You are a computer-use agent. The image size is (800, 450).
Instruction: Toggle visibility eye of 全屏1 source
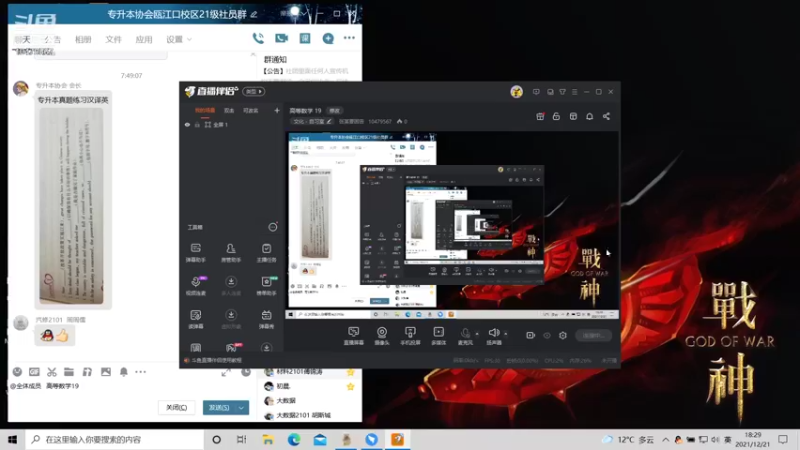pos(187,124)
